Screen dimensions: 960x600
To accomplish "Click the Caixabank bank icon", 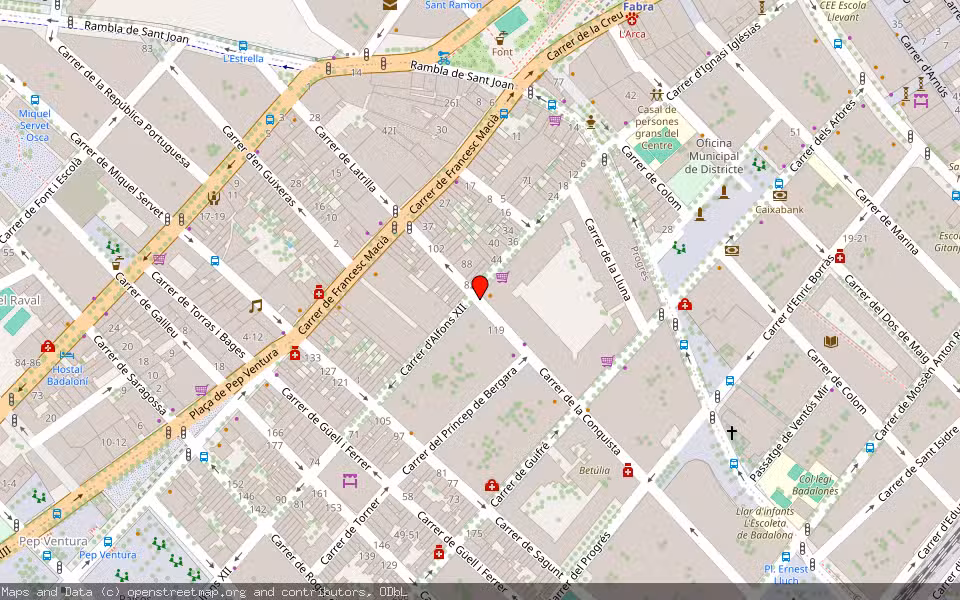I will 779,196.
